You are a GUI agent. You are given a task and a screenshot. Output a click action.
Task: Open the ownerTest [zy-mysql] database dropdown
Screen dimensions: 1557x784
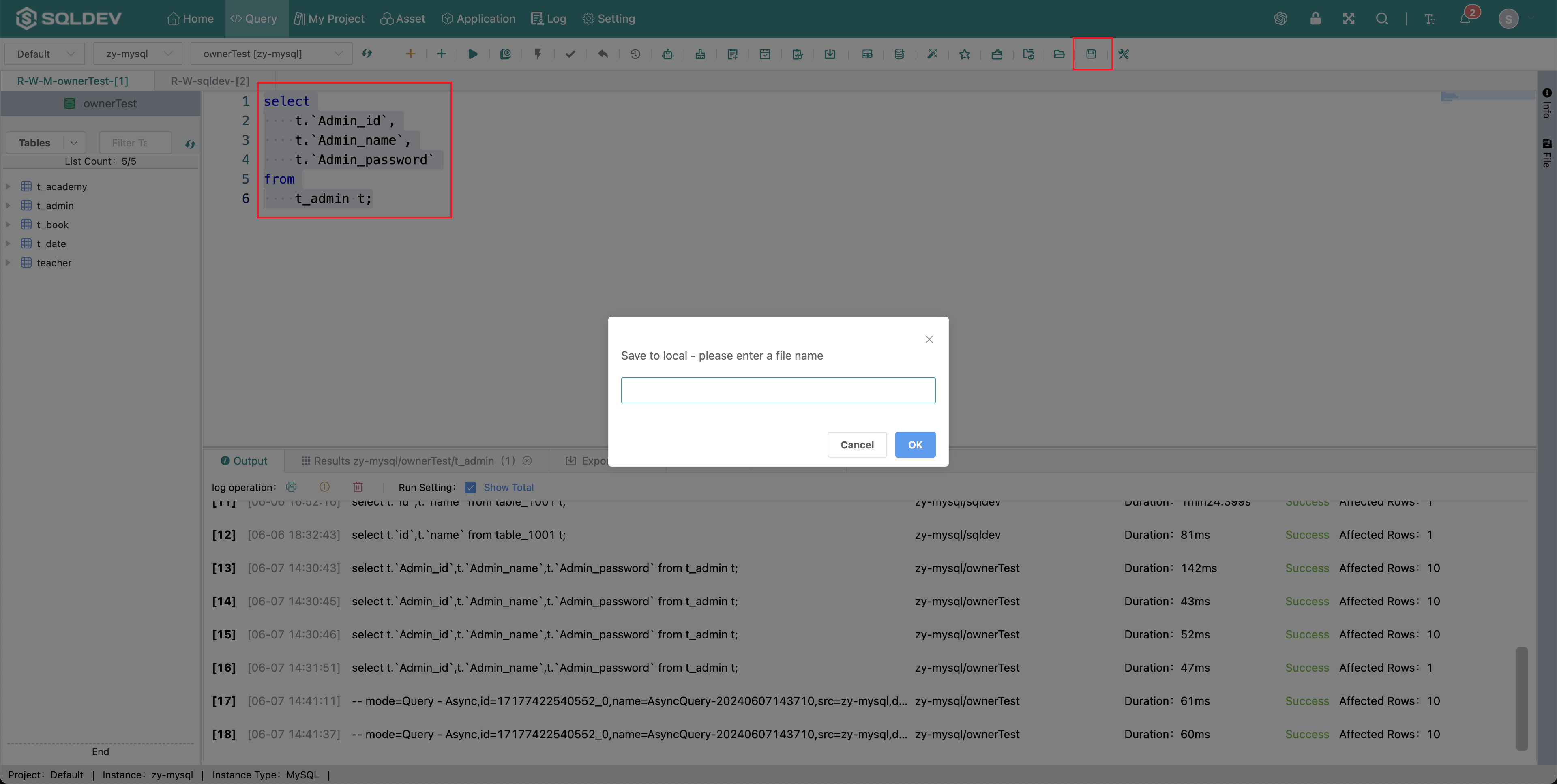point(271,54)
